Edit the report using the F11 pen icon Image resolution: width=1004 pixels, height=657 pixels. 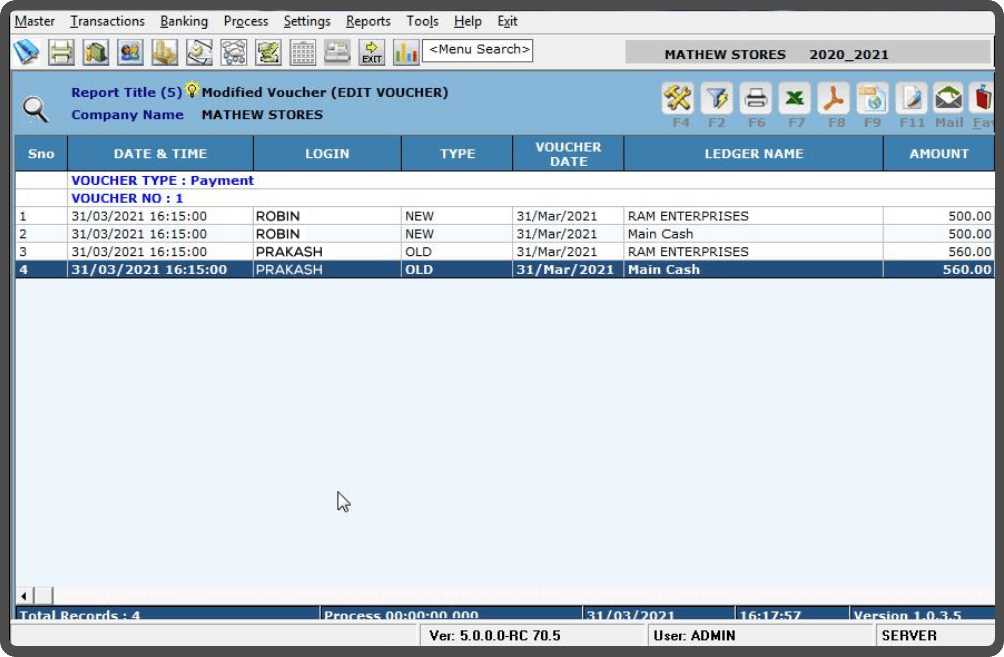click(912, 98)
